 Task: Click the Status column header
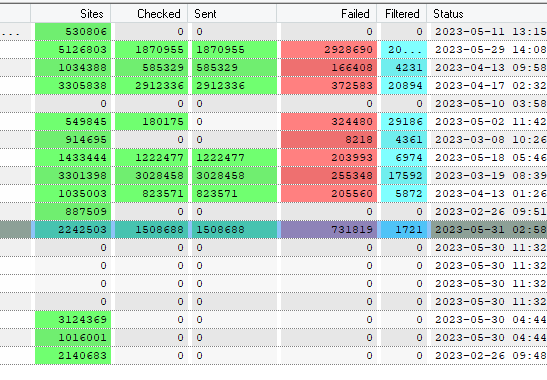tap(487, 14)
